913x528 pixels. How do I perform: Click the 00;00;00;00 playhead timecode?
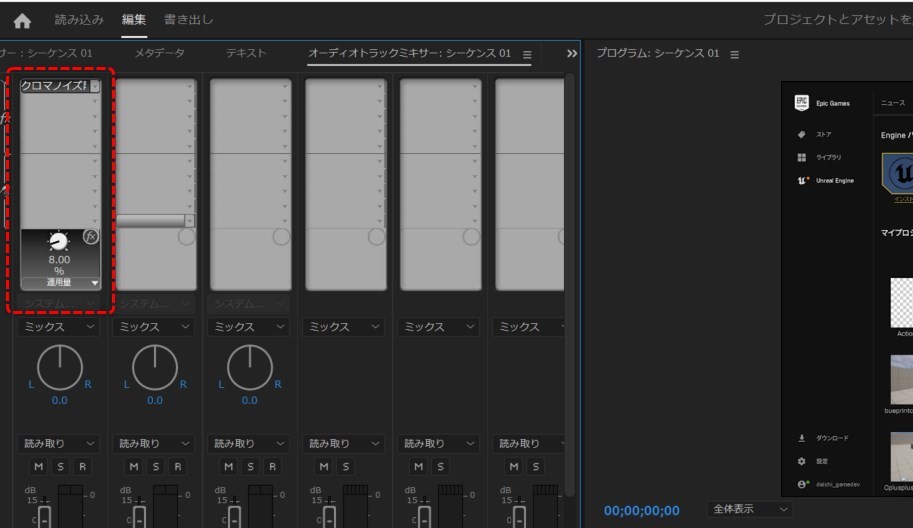pyautogui.click(x=642, y=511)
